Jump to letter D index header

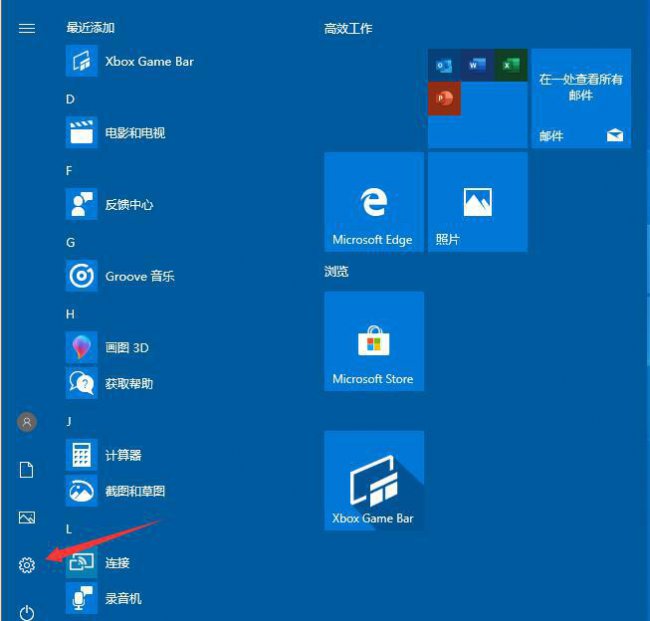click(70, 99)
